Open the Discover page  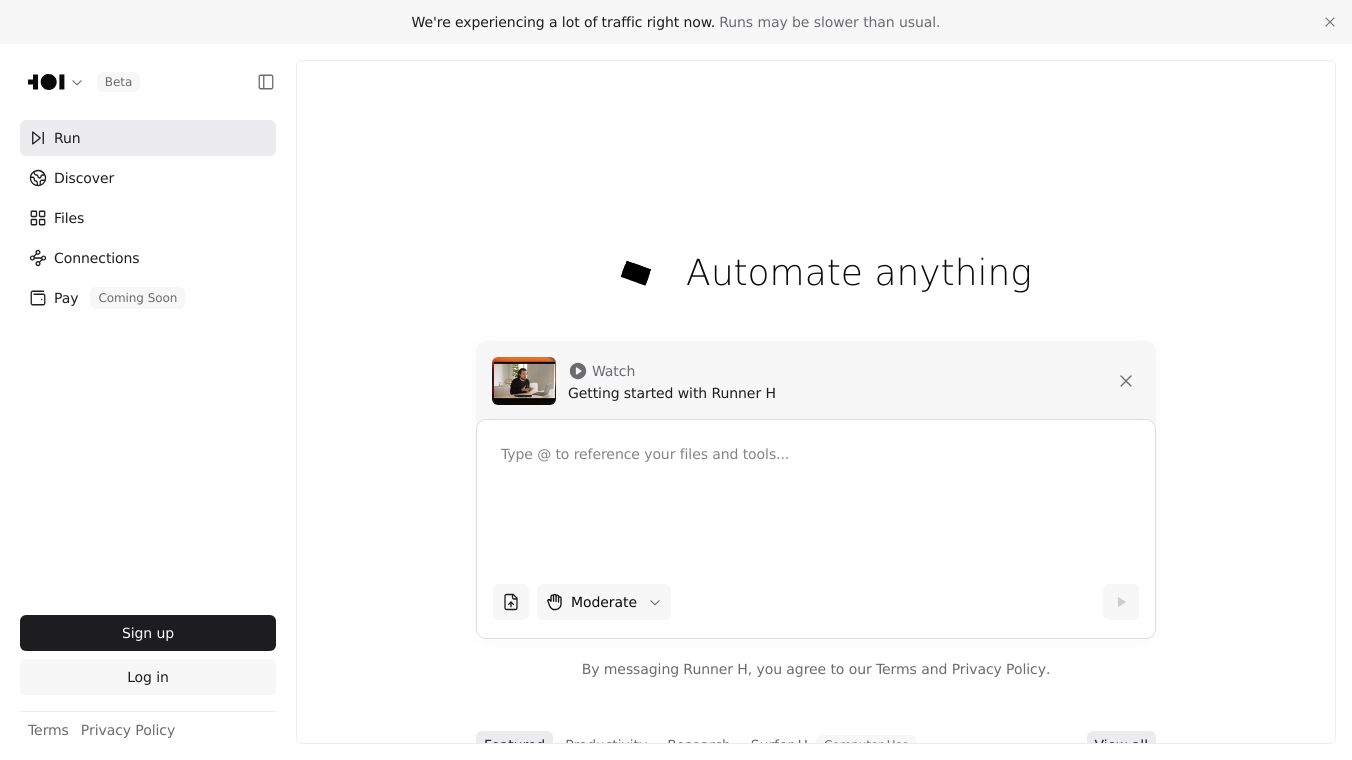pyautogui.click(x=84, y=178)
